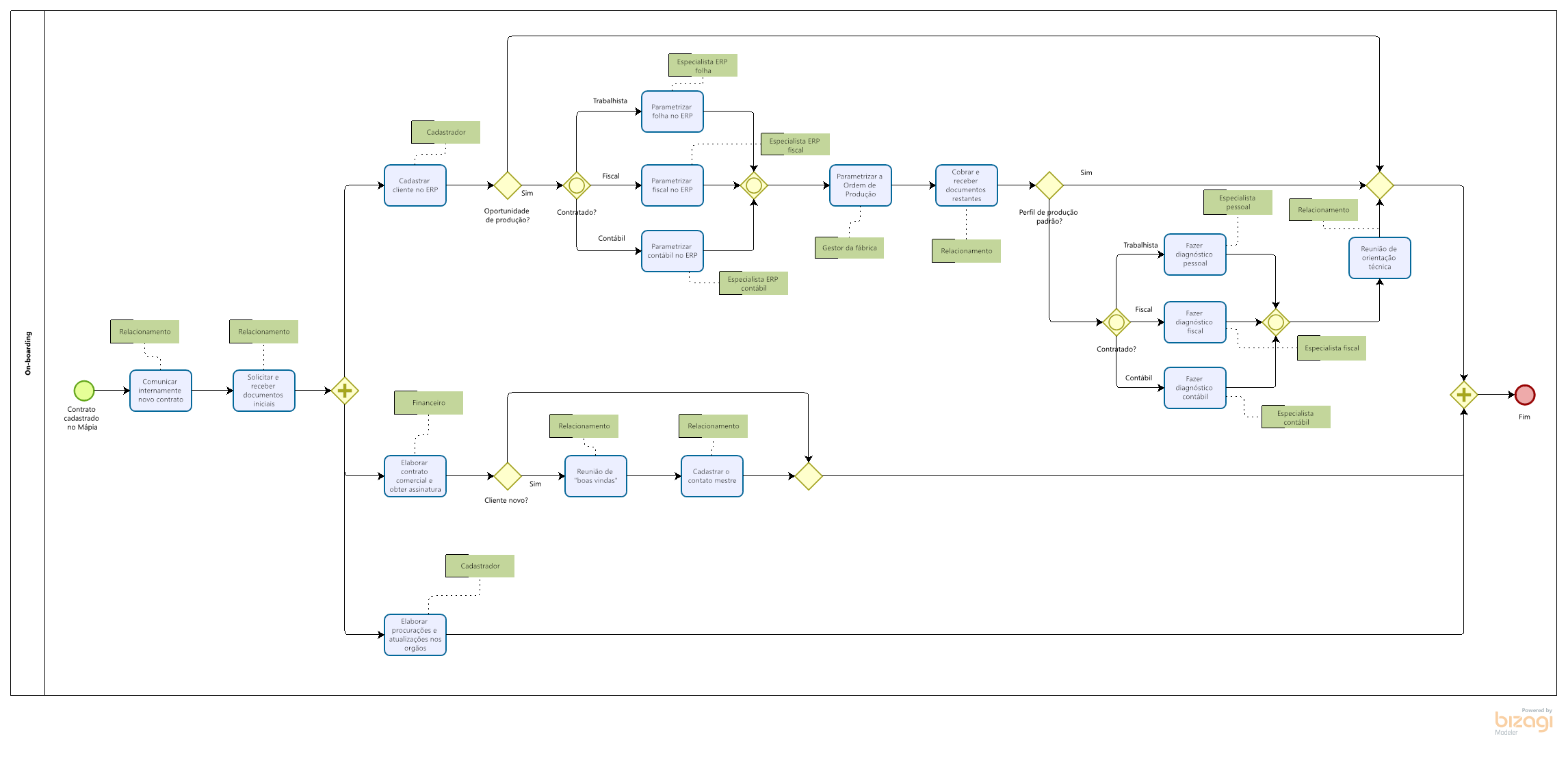
Task: Click Relacionamento annotation below Cobrar e receber
Action: 967,251
